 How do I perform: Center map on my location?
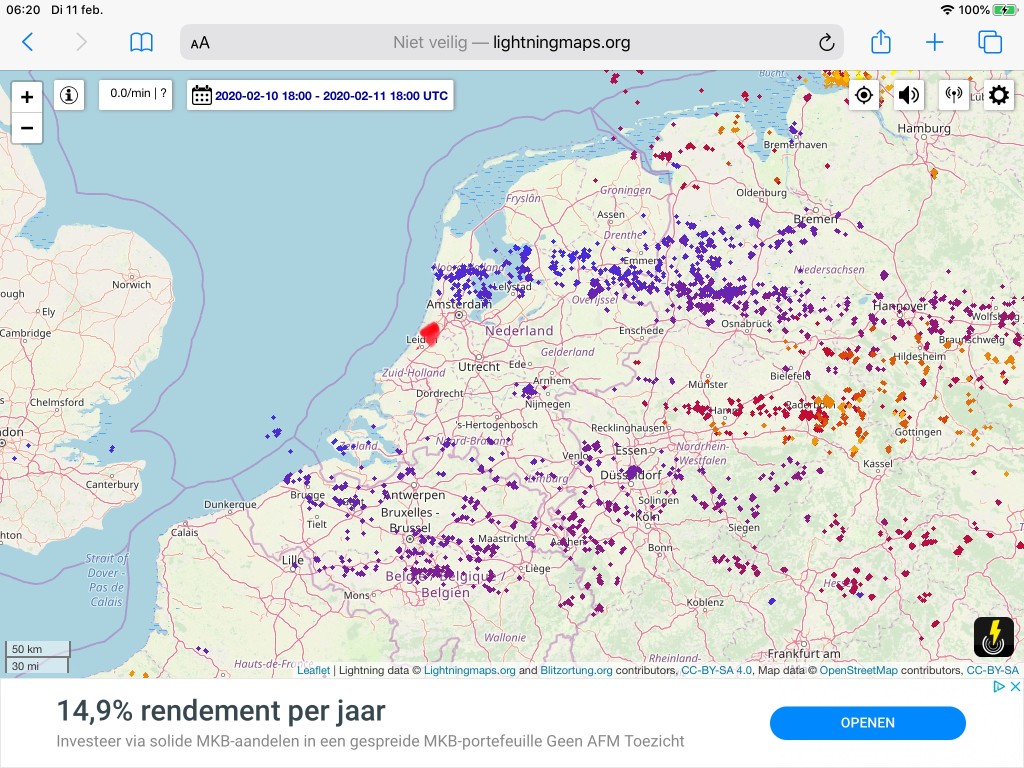[863, 95]
